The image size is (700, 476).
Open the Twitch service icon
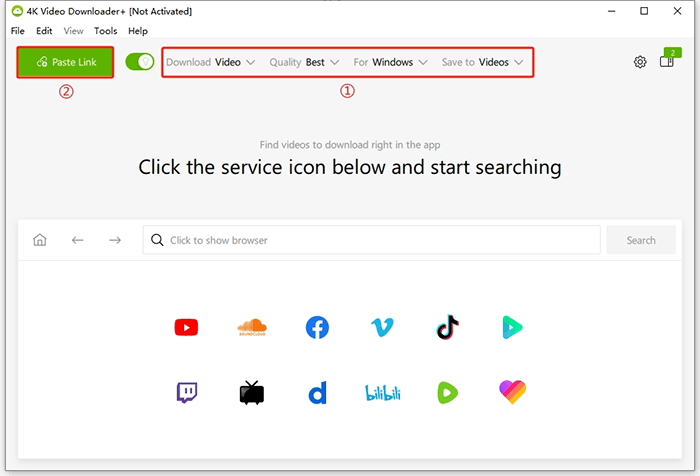click(x=187, y=393)
